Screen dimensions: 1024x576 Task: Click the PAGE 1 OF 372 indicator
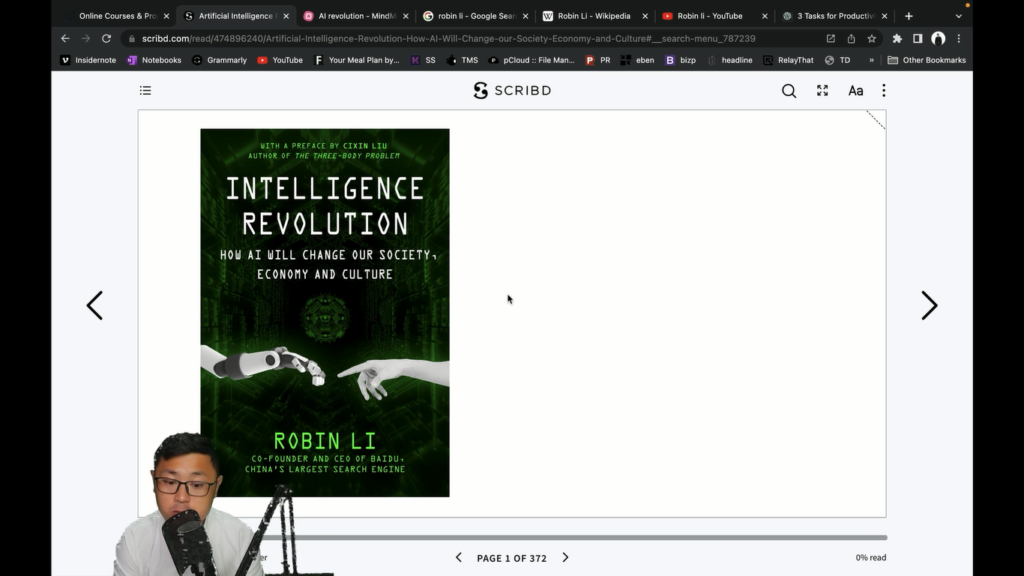click(511, 558)
